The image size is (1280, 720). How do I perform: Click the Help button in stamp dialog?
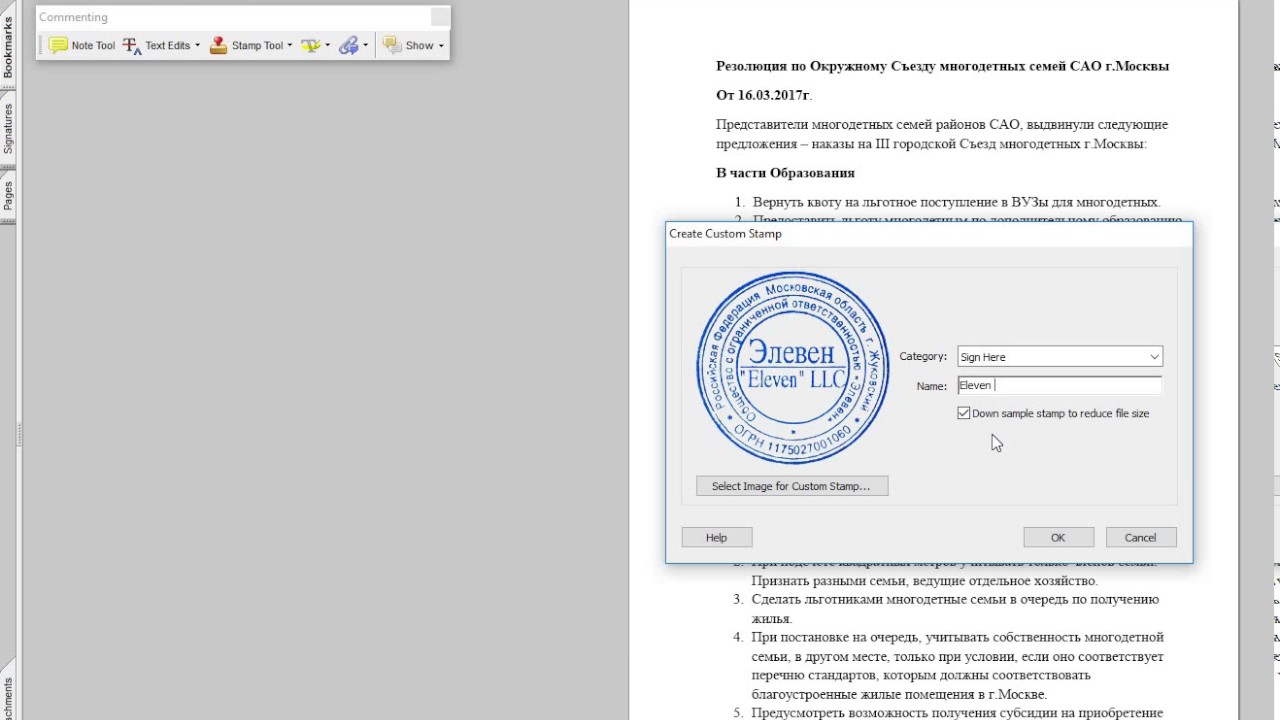(716, 537)
